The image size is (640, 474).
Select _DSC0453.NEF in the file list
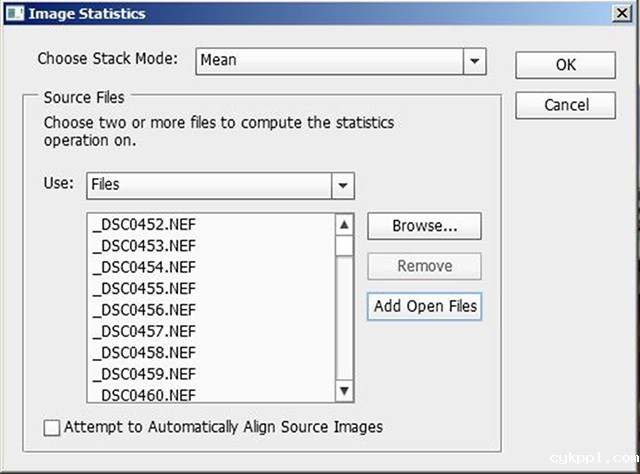pyautogui.click(x=142, y=245)
